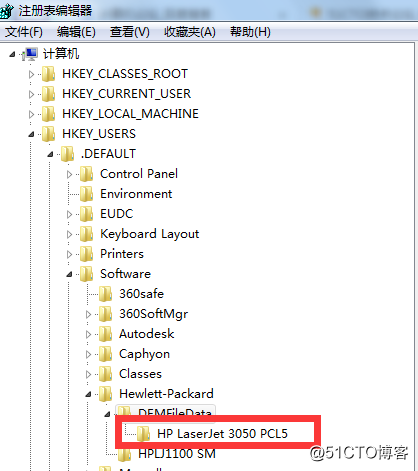Click the Environment folder icon

pos(87,194)
